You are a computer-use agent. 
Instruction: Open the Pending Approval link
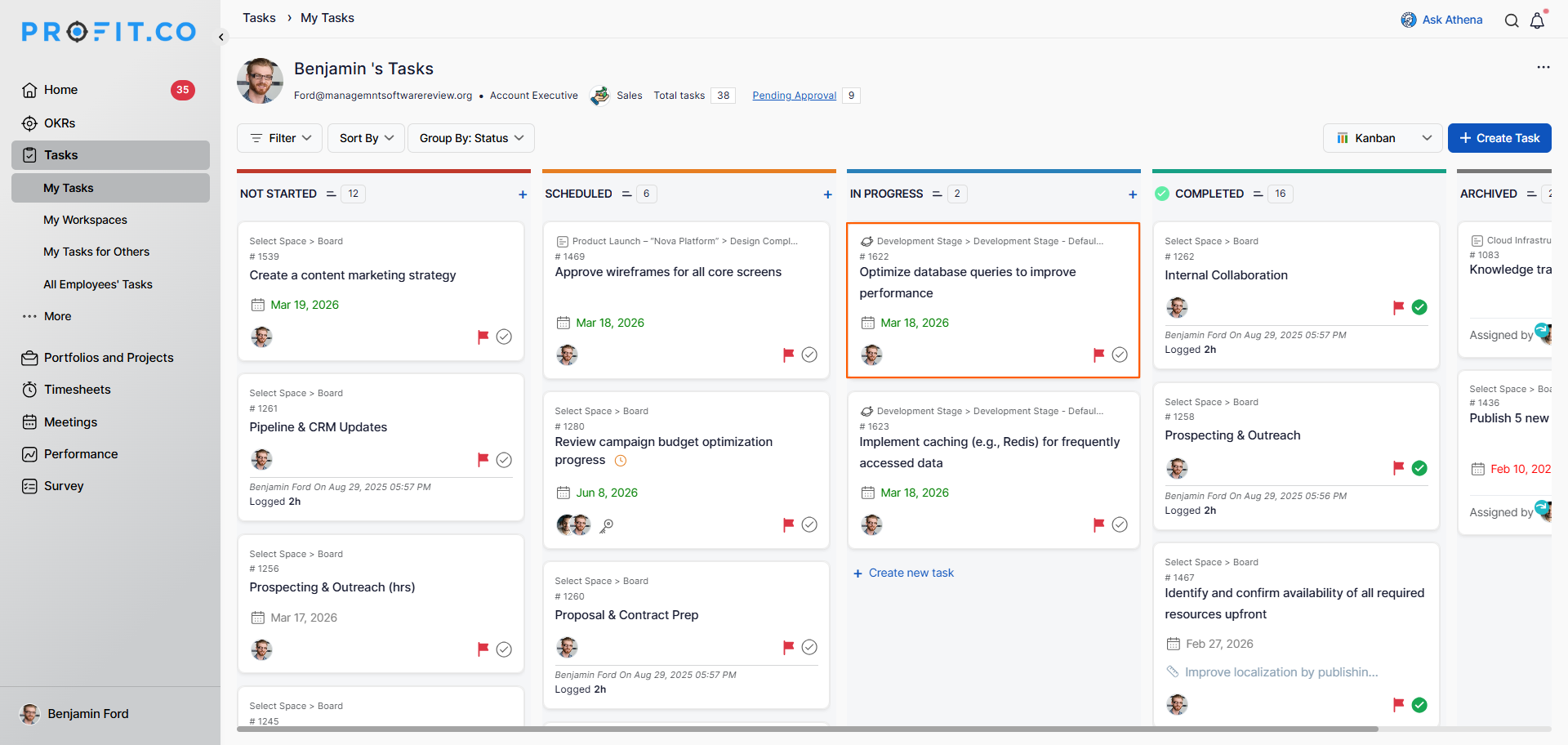point(794,96)
